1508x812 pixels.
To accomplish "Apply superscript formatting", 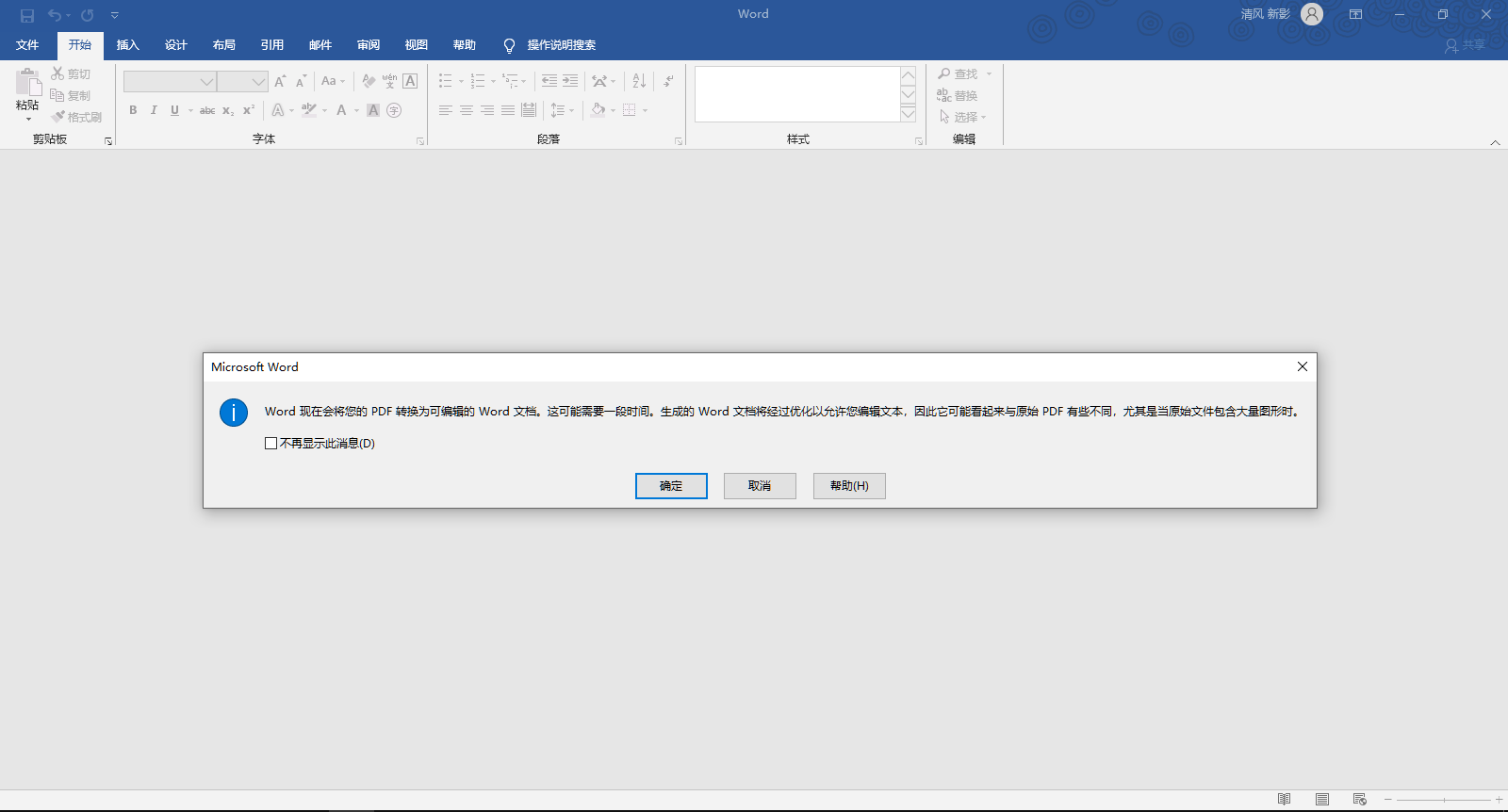I will [249, 110].
